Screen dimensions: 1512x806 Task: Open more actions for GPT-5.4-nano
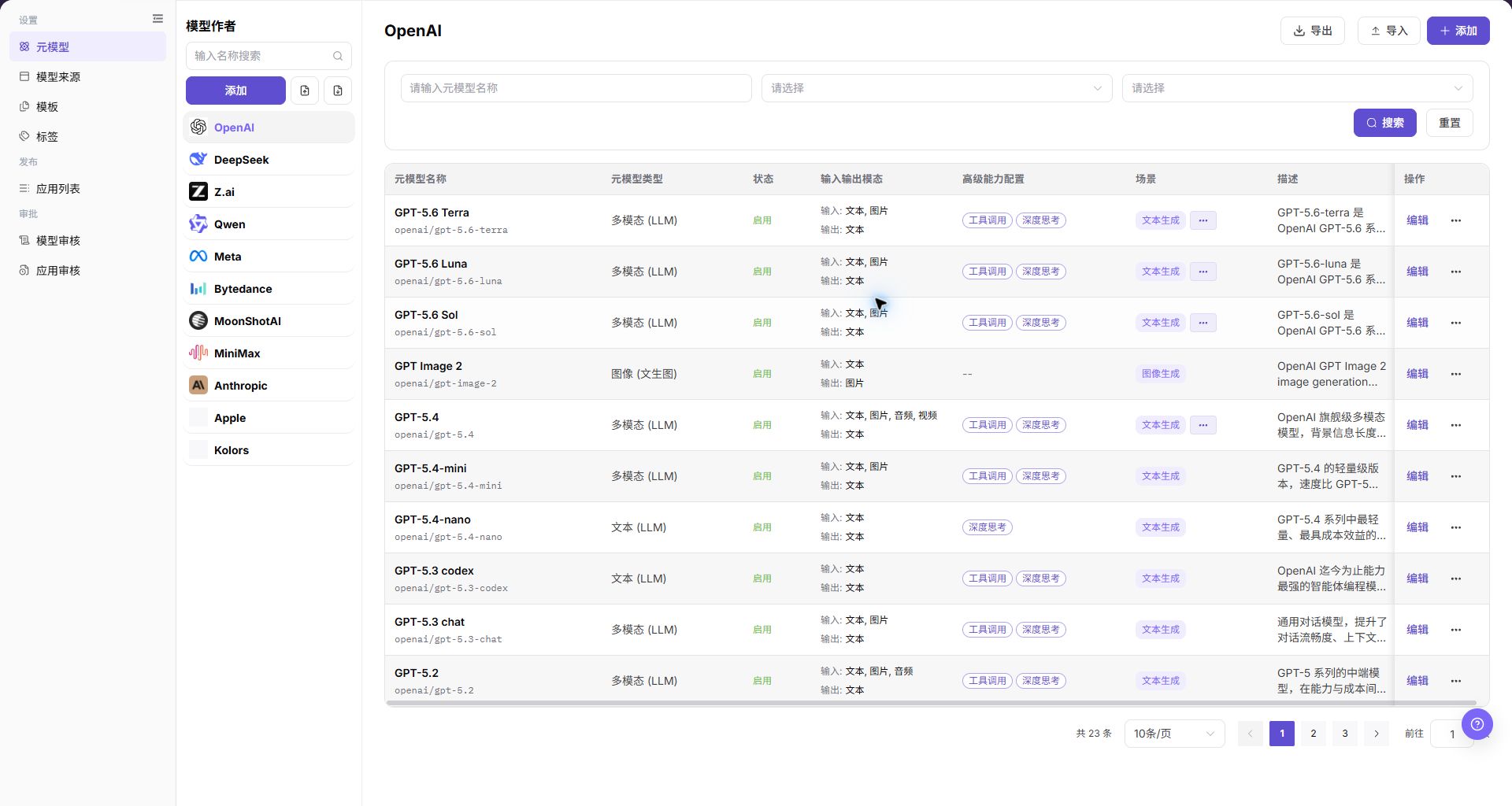coord(1456,527)
